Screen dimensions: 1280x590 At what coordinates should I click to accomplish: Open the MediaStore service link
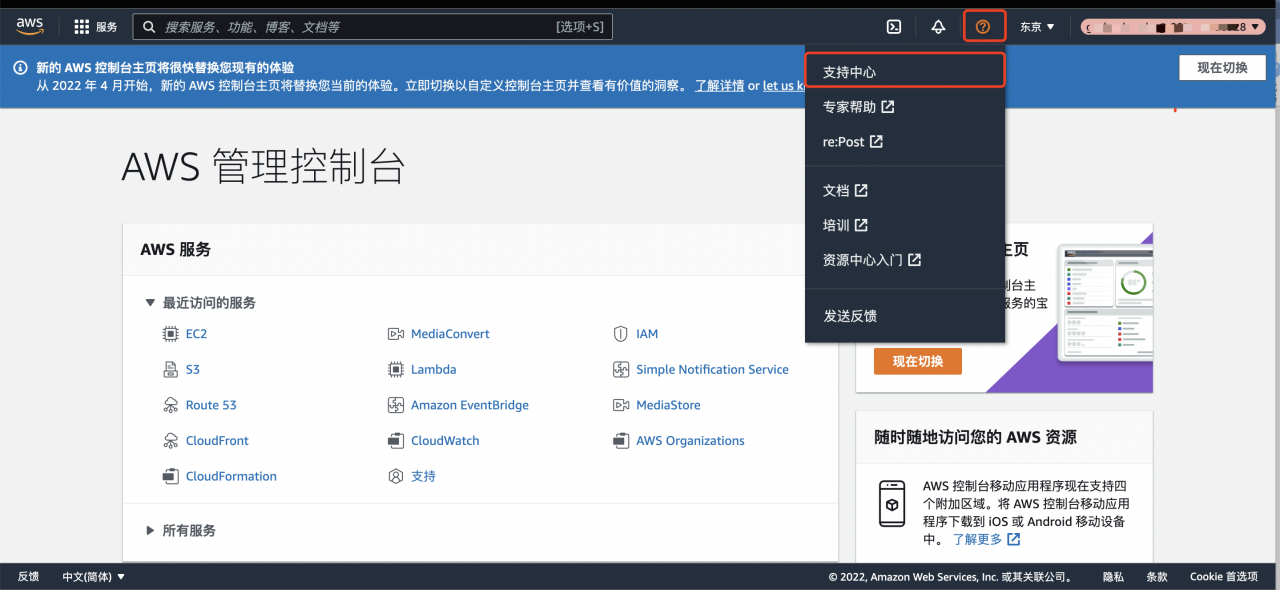coord(668,405)
